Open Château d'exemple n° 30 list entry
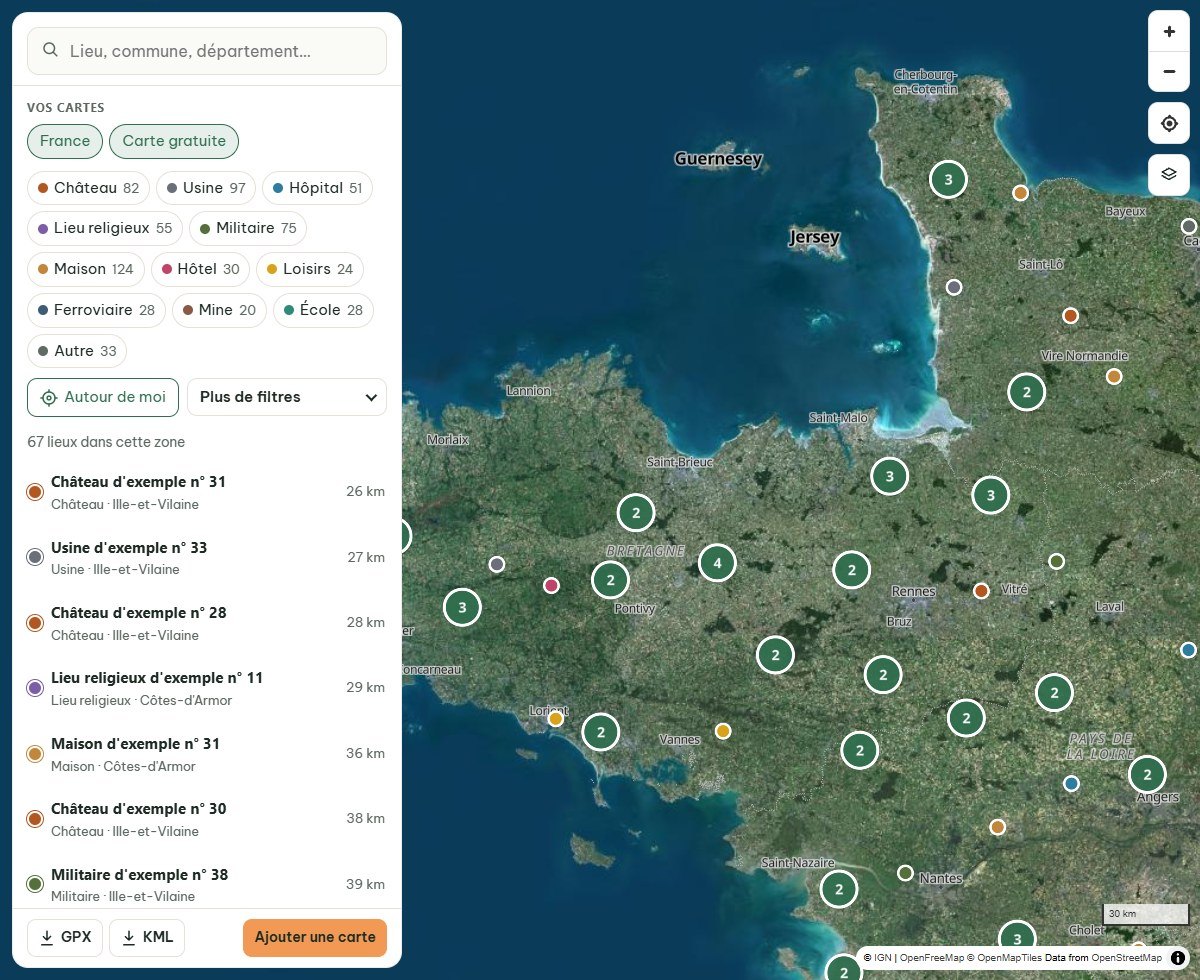Image resolution: width=1200 pixels, height=980 pixels. click(206, 819)
